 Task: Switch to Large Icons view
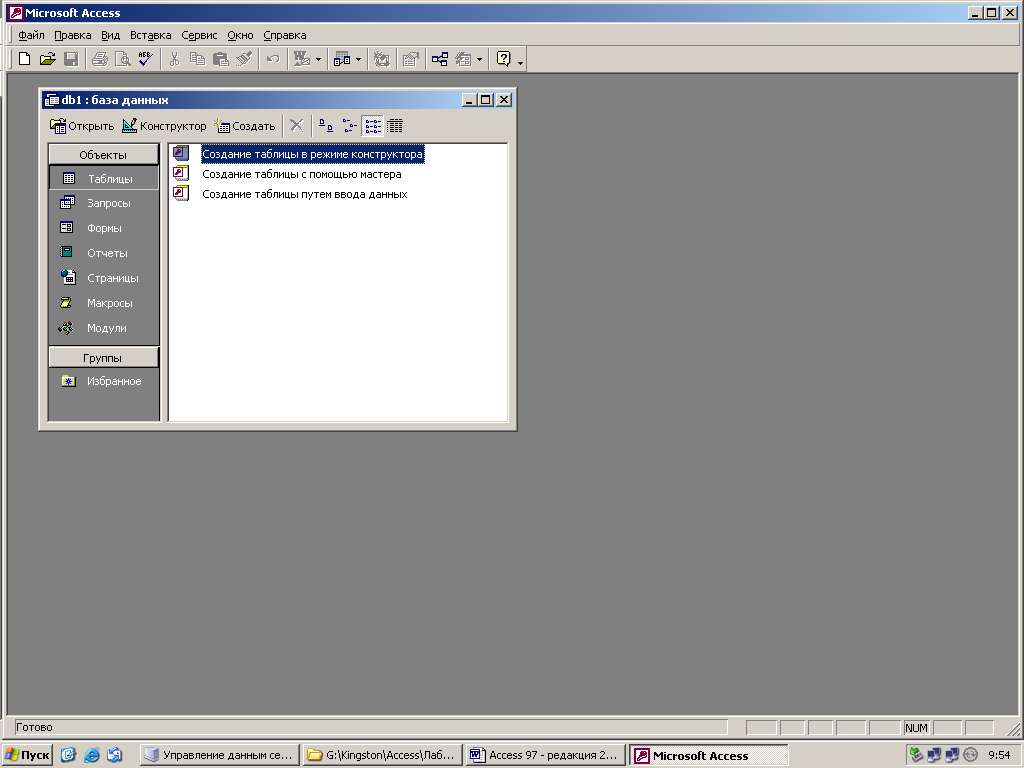point(325,125)
